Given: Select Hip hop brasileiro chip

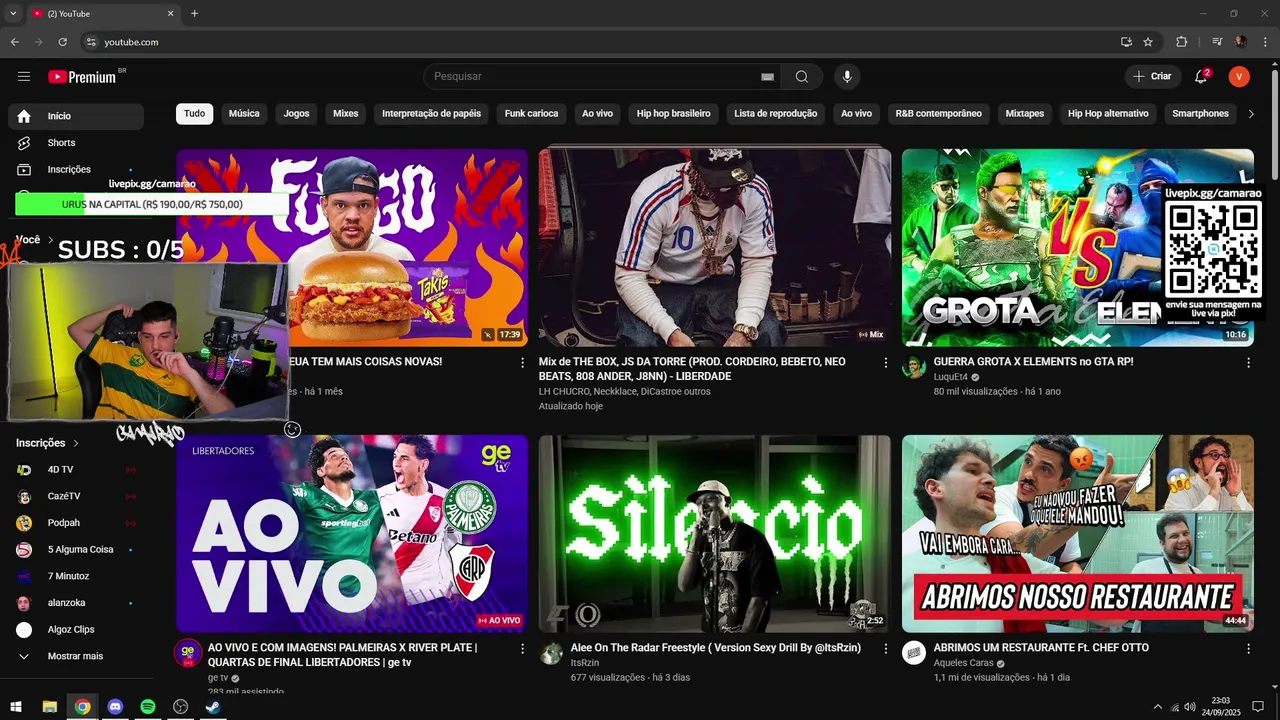Looking at the screenshot, I should pyautogui.click(x=673, y=114).
